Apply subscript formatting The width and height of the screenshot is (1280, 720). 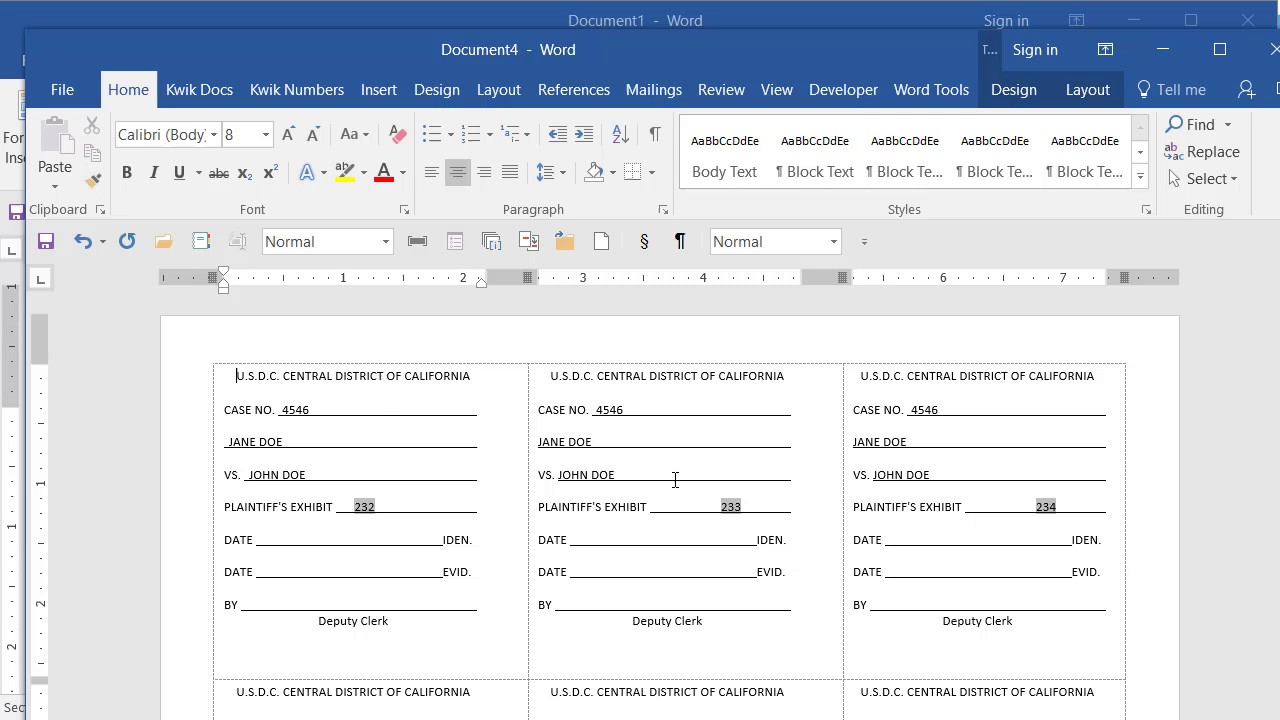click(244, 173)
